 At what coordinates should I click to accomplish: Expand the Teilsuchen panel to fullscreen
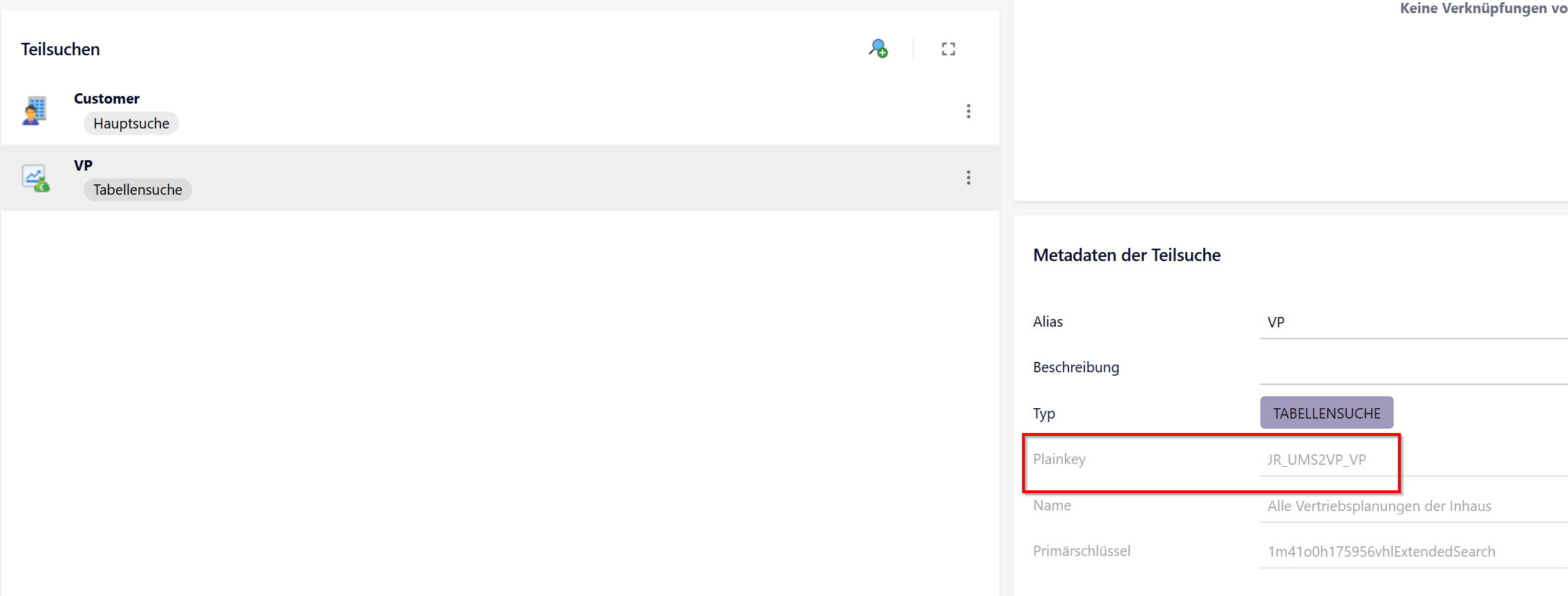click(948, 49)
